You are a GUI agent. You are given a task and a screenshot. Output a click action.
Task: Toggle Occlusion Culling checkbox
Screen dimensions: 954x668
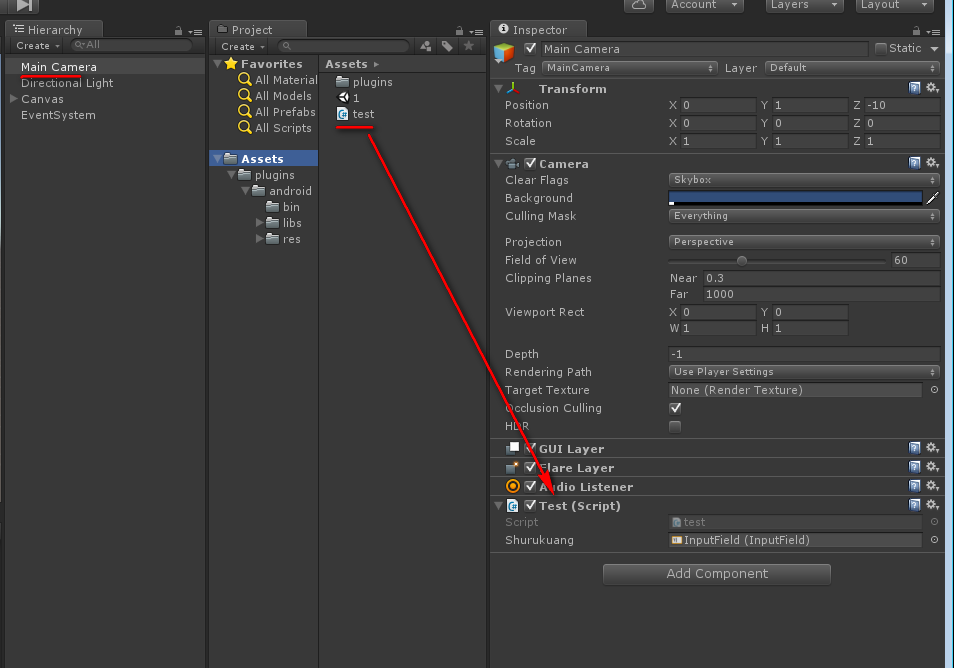point(675,408)
